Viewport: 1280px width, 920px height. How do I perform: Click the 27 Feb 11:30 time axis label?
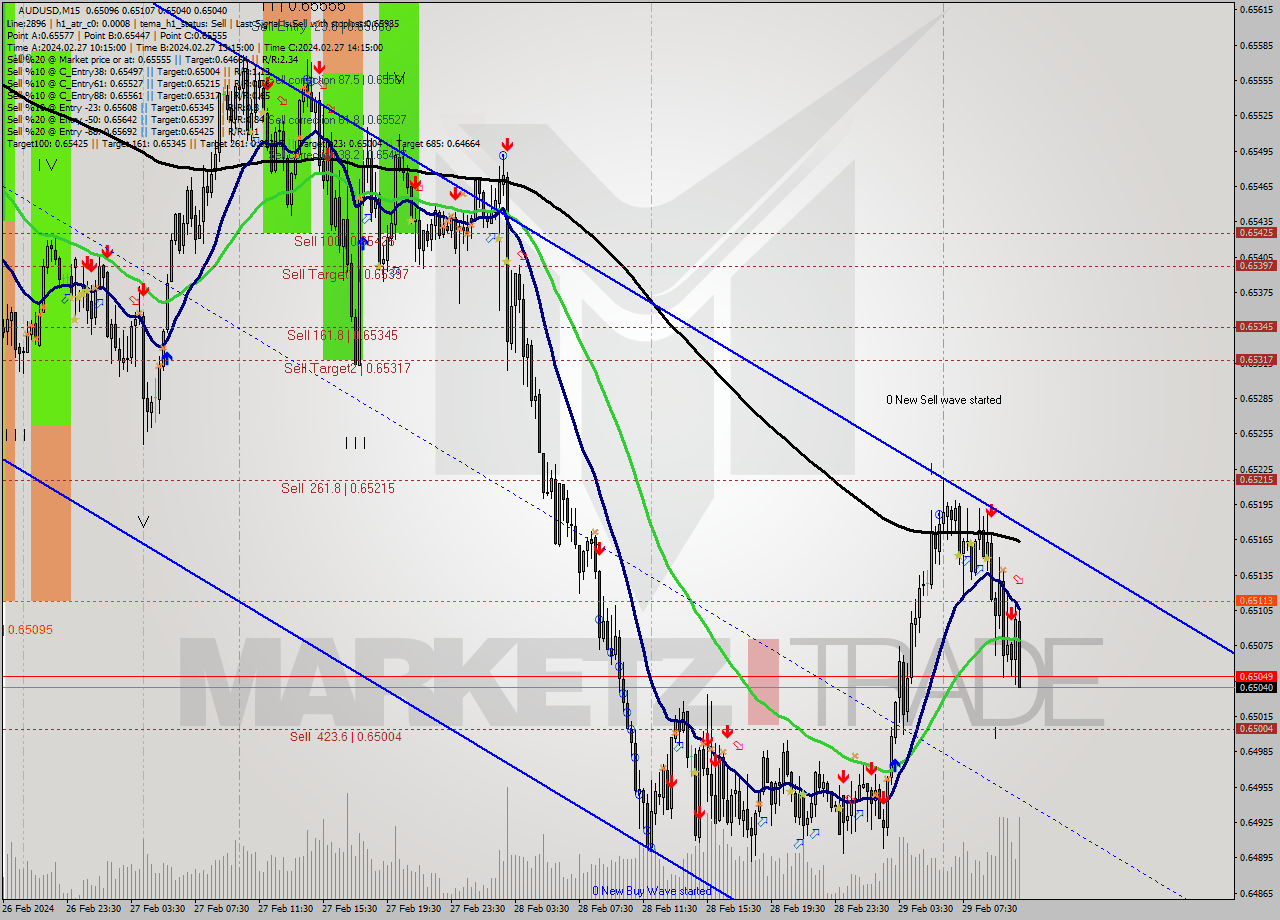(285, 909)
